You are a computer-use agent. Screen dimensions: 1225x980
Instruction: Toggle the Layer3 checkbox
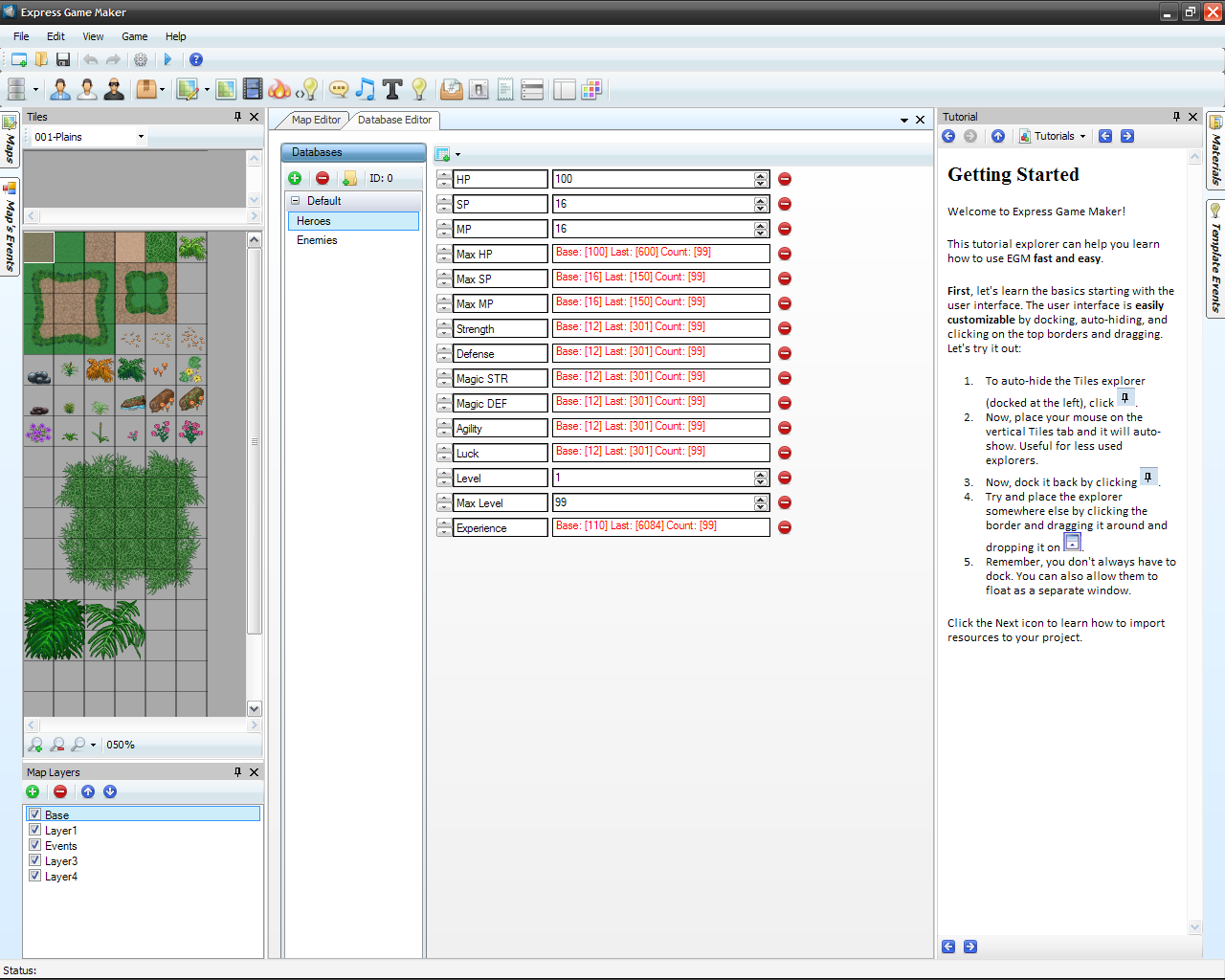click(34, 860)
